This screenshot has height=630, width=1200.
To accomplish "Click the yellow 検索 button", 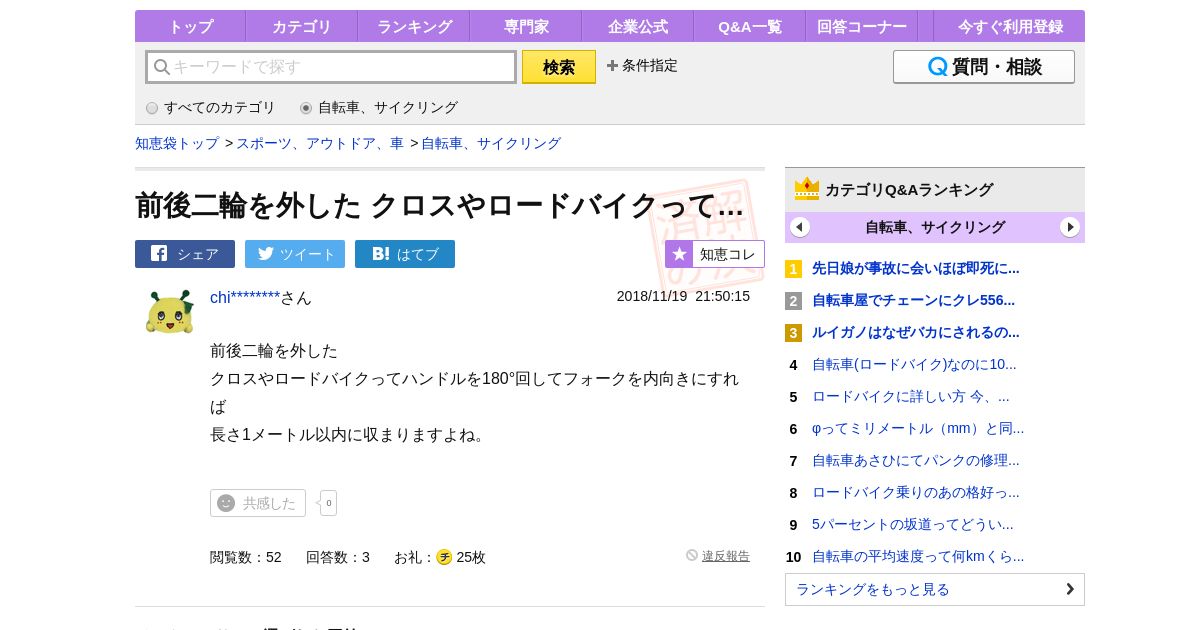I will point(559,67).
